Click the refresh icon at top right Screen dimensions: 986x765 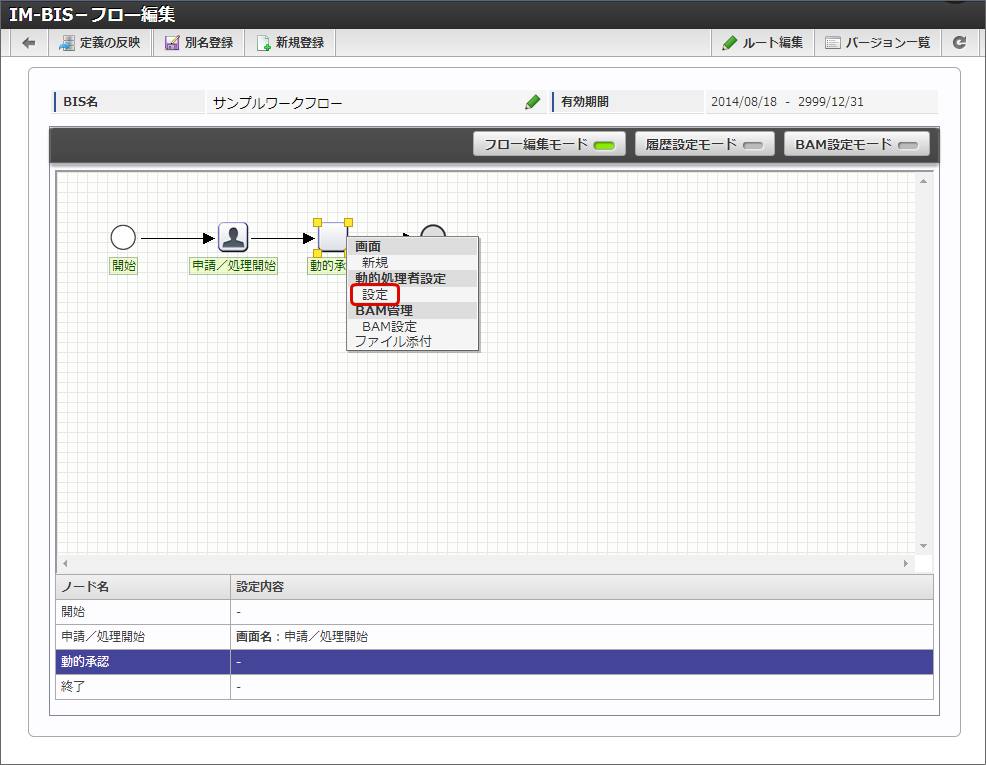[x=959, y=43]
